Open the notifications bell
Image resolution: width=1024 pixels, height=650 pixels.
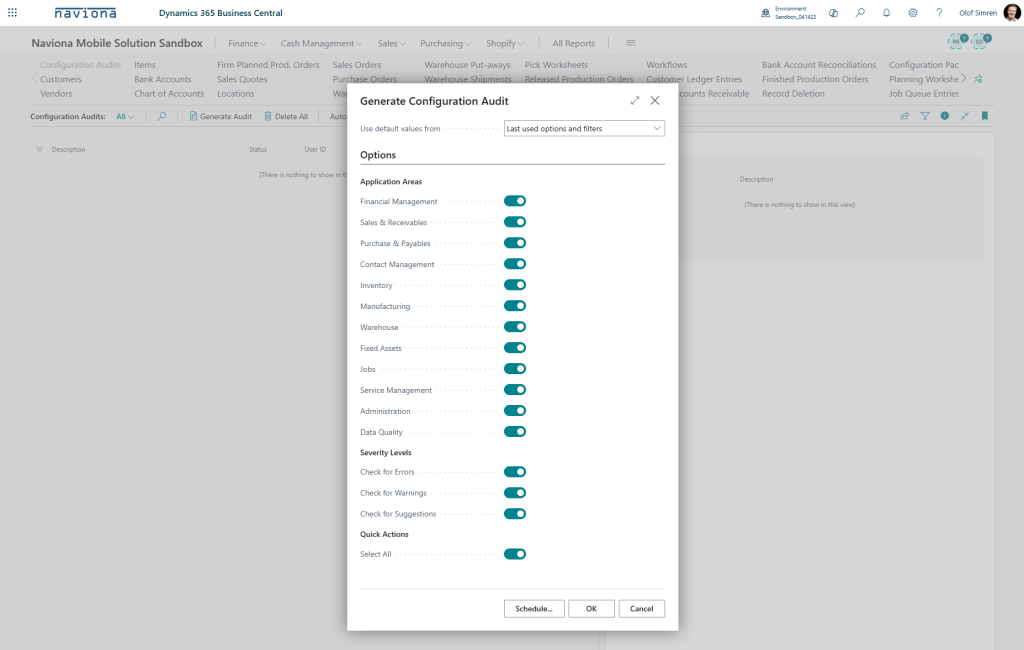[x=886, y=13]
